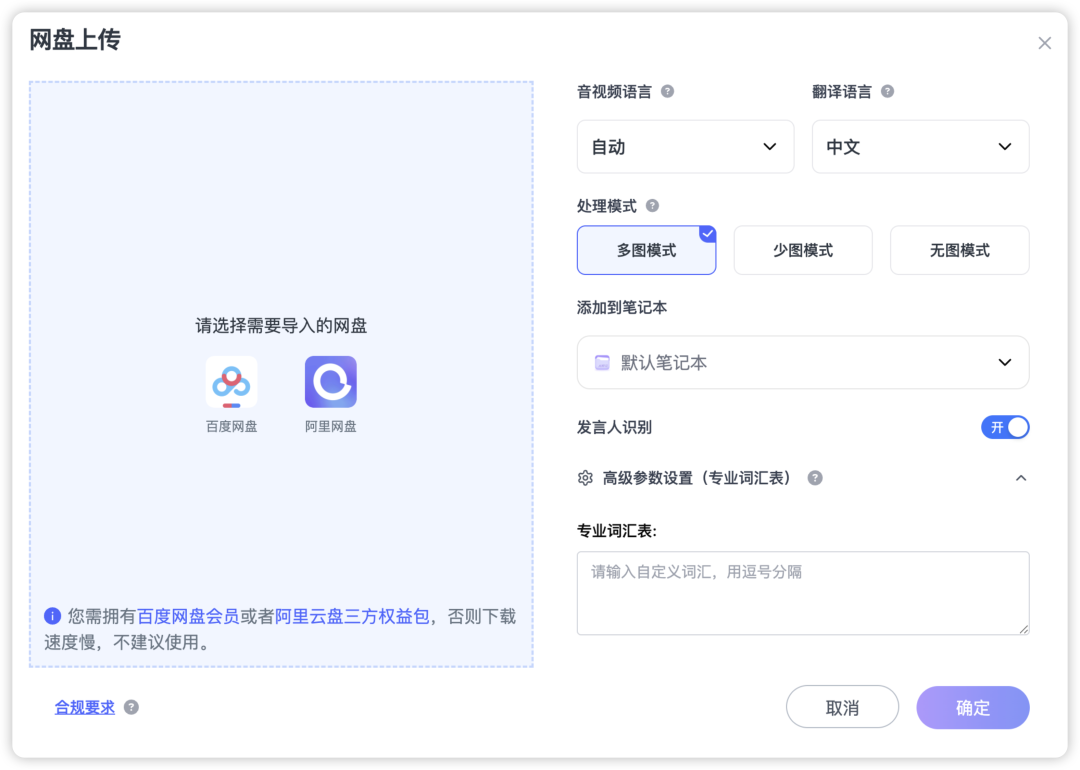Image resolution: width=1080 pixels, height=770 pixels.
Task: Click the gear icon beside 高级参数设置
Action: click(x=585, y=478)
